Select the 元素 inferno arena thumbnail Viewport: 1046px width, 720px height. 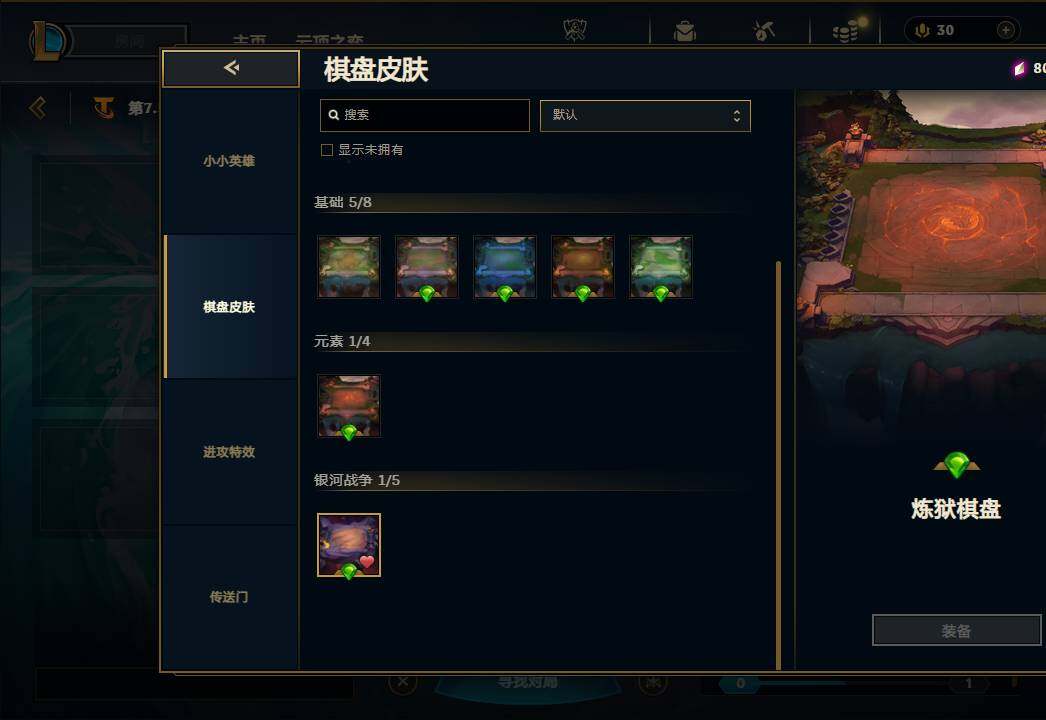[x=349, y=406]
